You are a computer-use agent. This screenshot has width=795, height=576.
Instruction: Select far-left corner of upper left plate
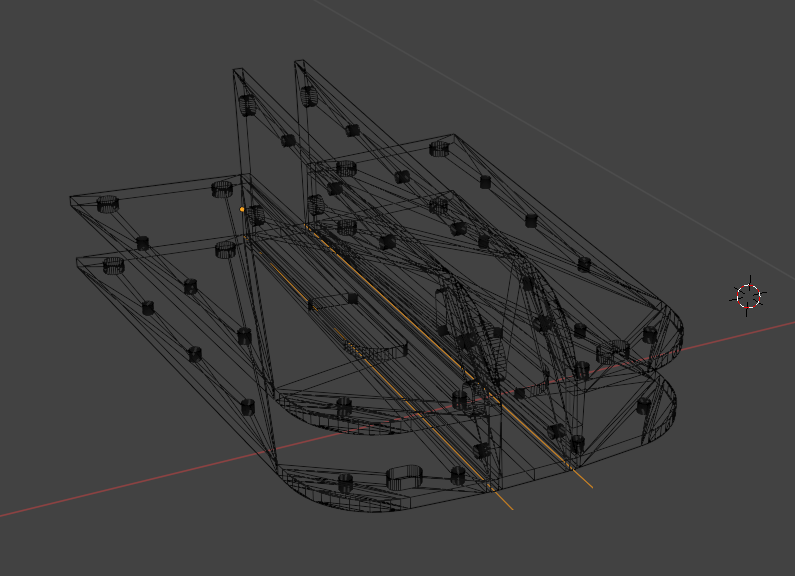tap(71, 200)
